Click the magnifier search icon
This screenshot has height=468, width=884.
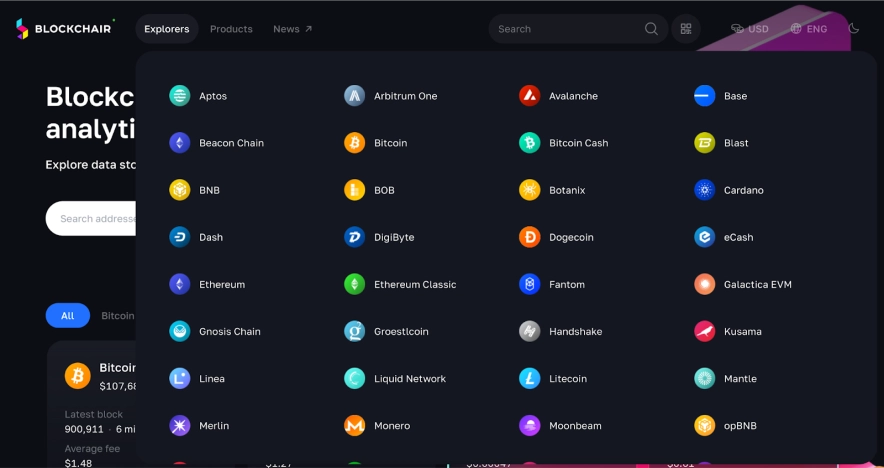tap(652, 29)
